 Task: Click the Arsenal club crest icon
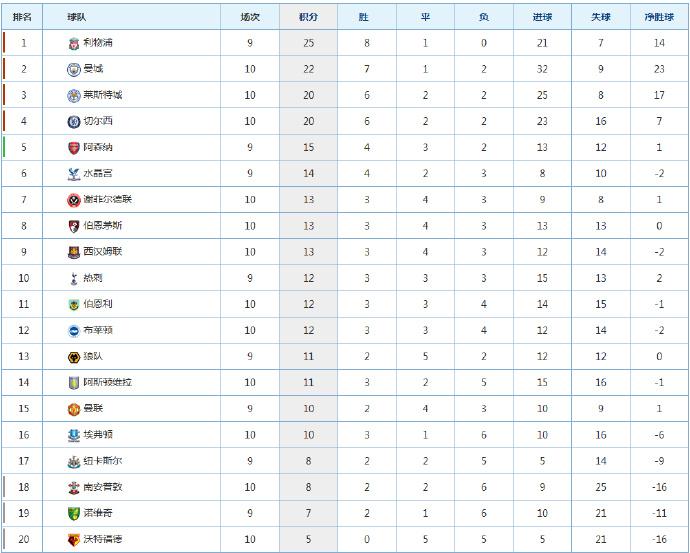[x=74, y=148]
